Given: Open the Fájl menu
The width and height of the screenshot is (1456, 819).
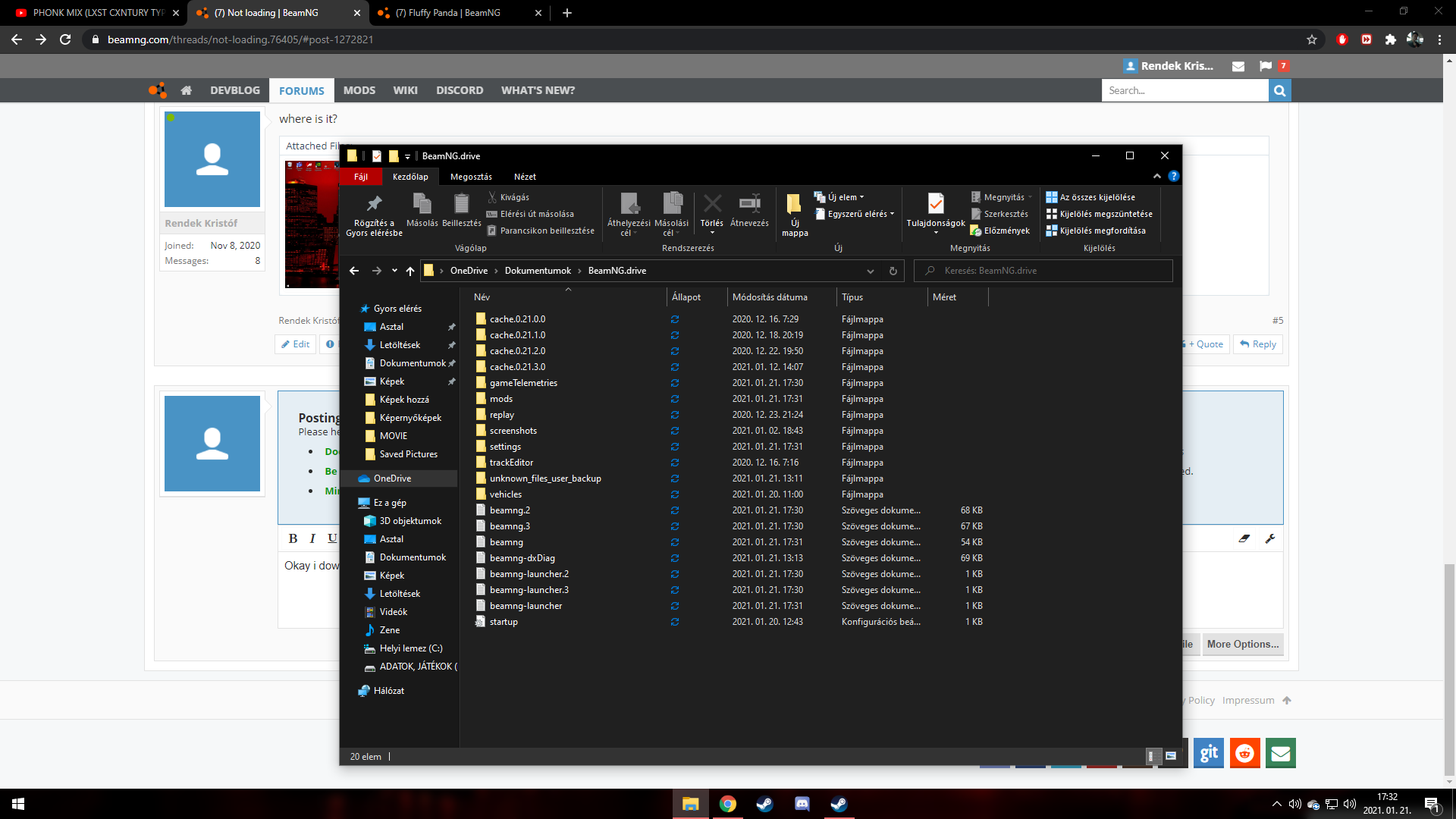Looking at the screenshot, I should point(361,177).
